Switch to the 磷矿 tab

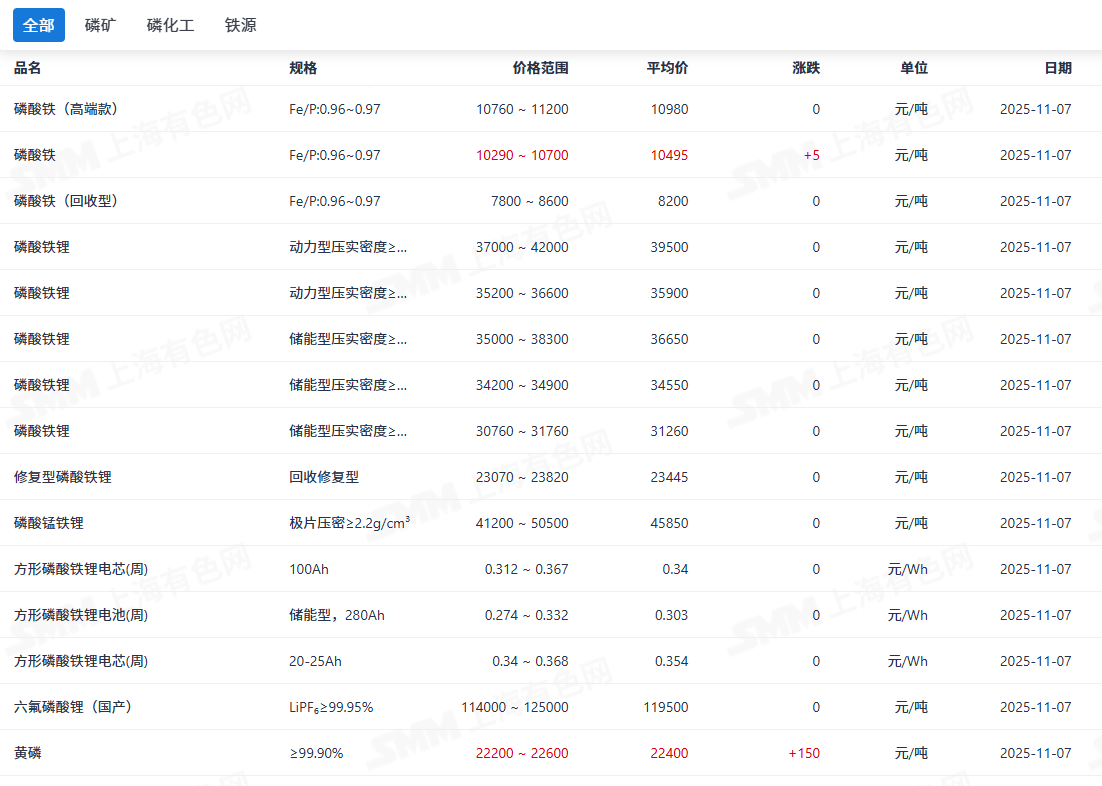pos(100,25)
